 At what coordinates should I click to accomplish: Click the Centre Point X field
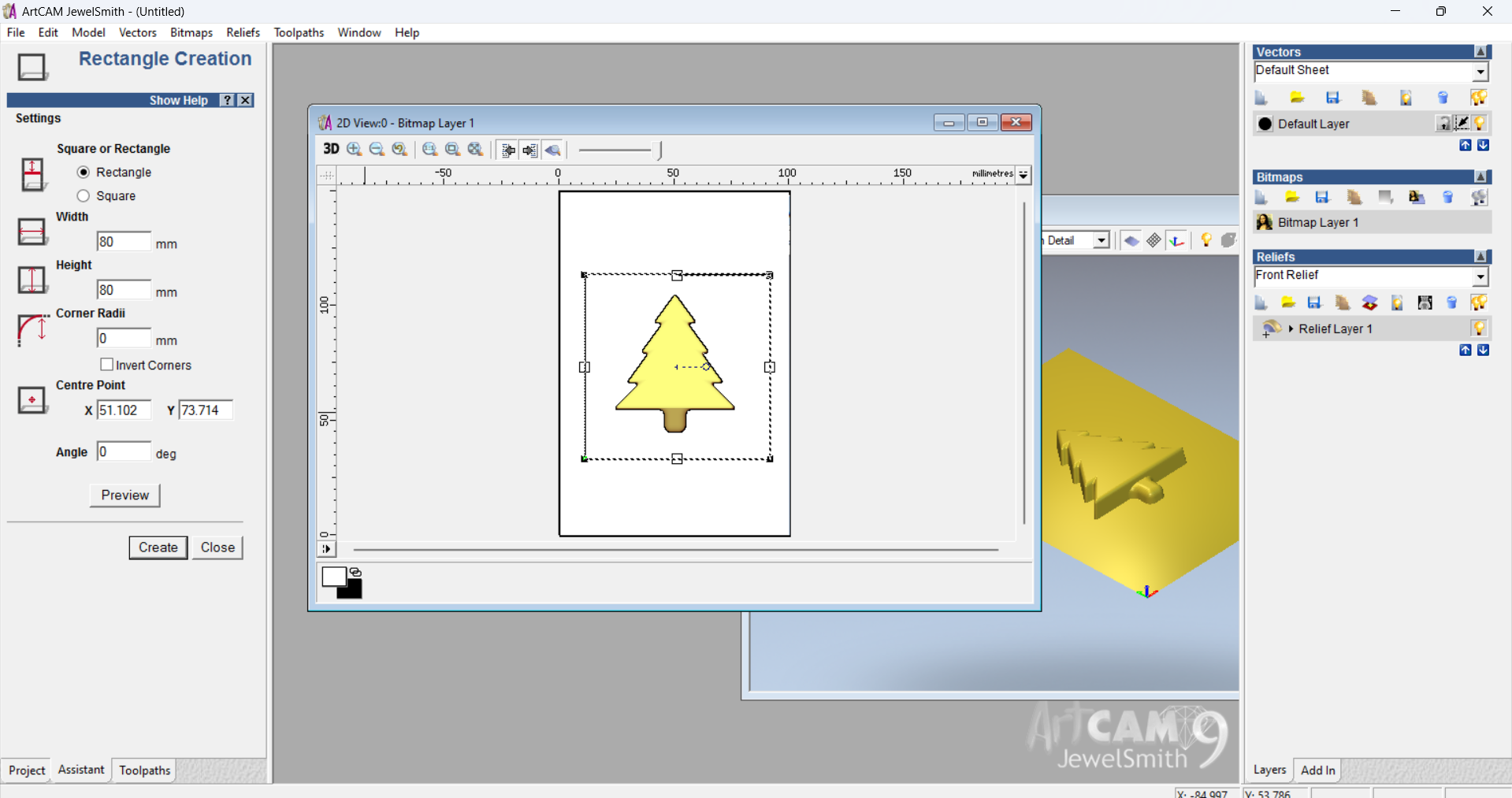(124, 410)
